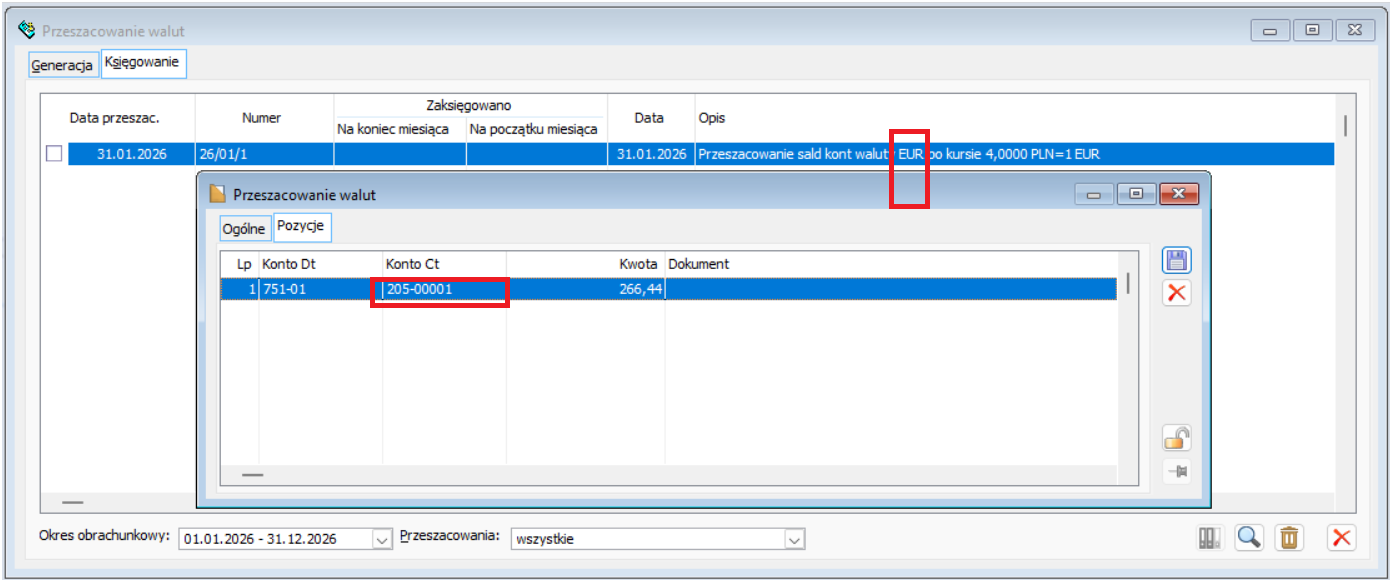Image resolution: width=1393 pixels, height=582 pixels.
Task: Open the Okres obrachunkowy dropdown
Action: [x=382, y=539]
